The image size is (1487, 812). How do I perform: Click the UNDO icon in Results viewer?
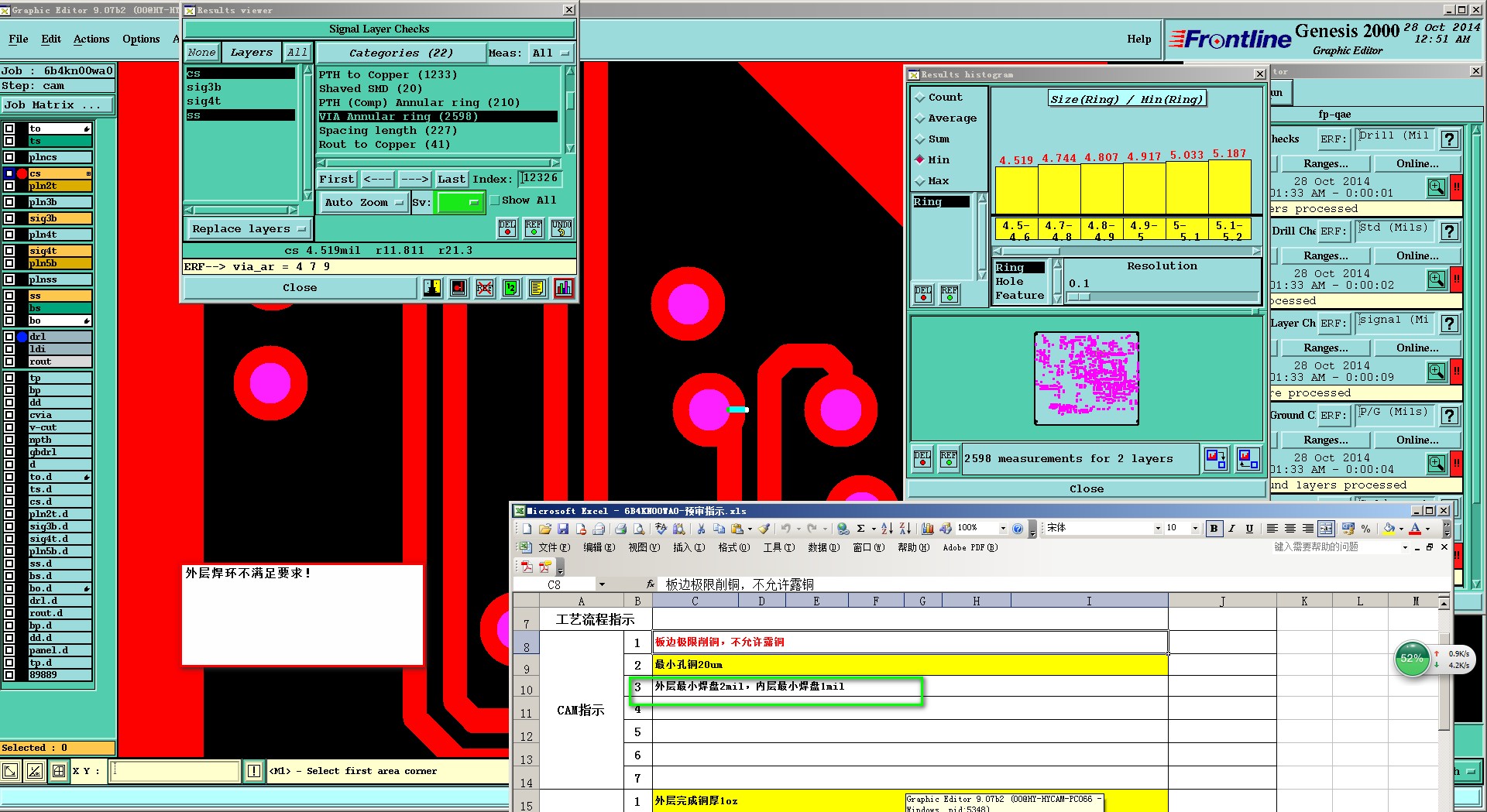coord(561,228)
